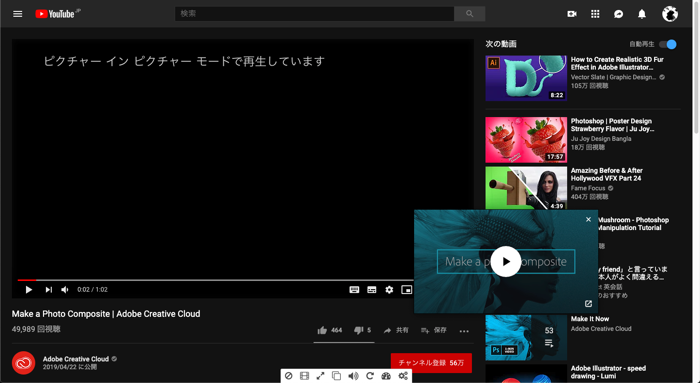Toggle the miniplayer button in player controls
The height and width of the screenshot is (383, 700).
click(x=406, y=290)
